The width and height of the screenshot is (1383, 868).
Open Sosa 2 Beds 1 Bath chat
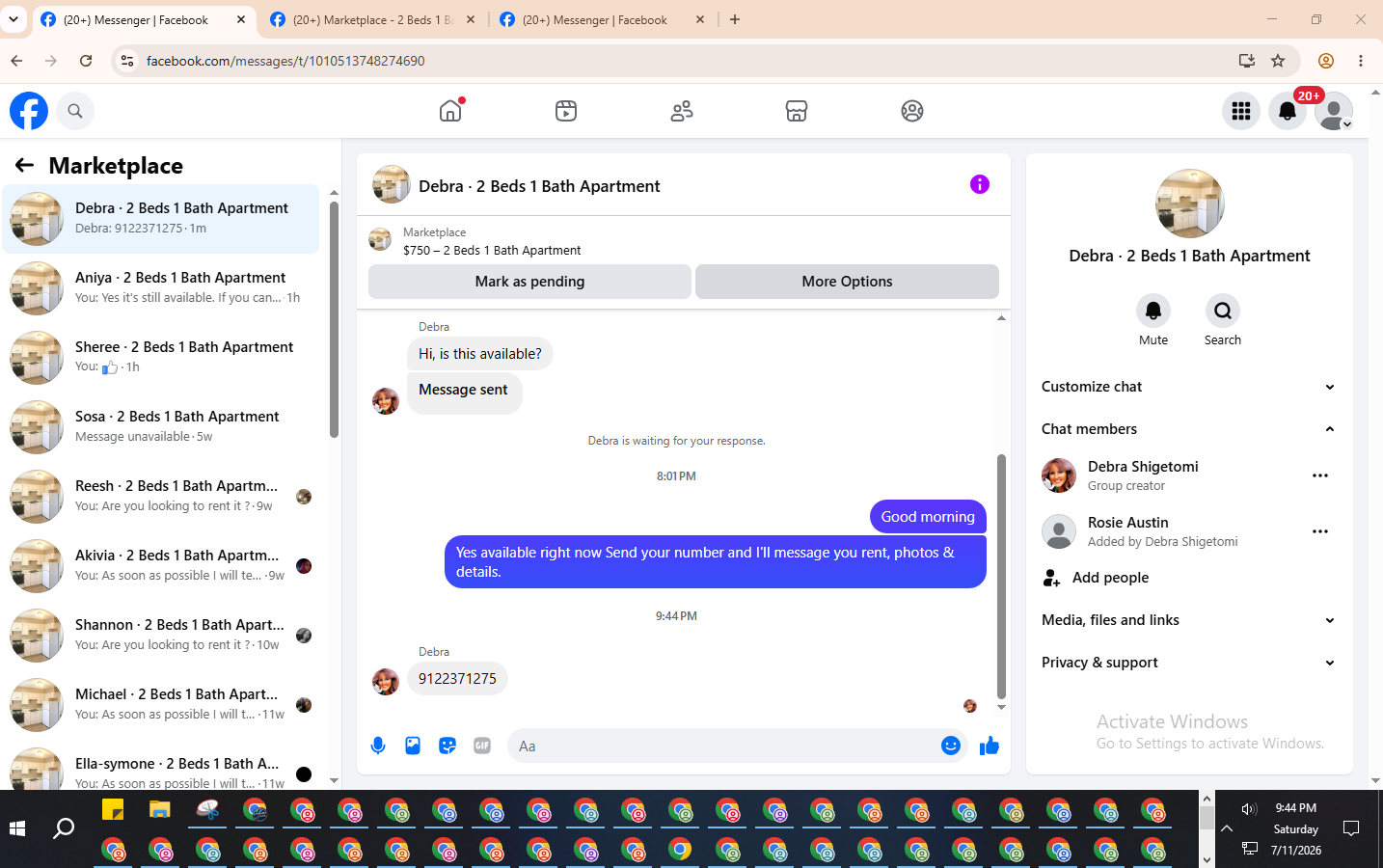point(161,426)
